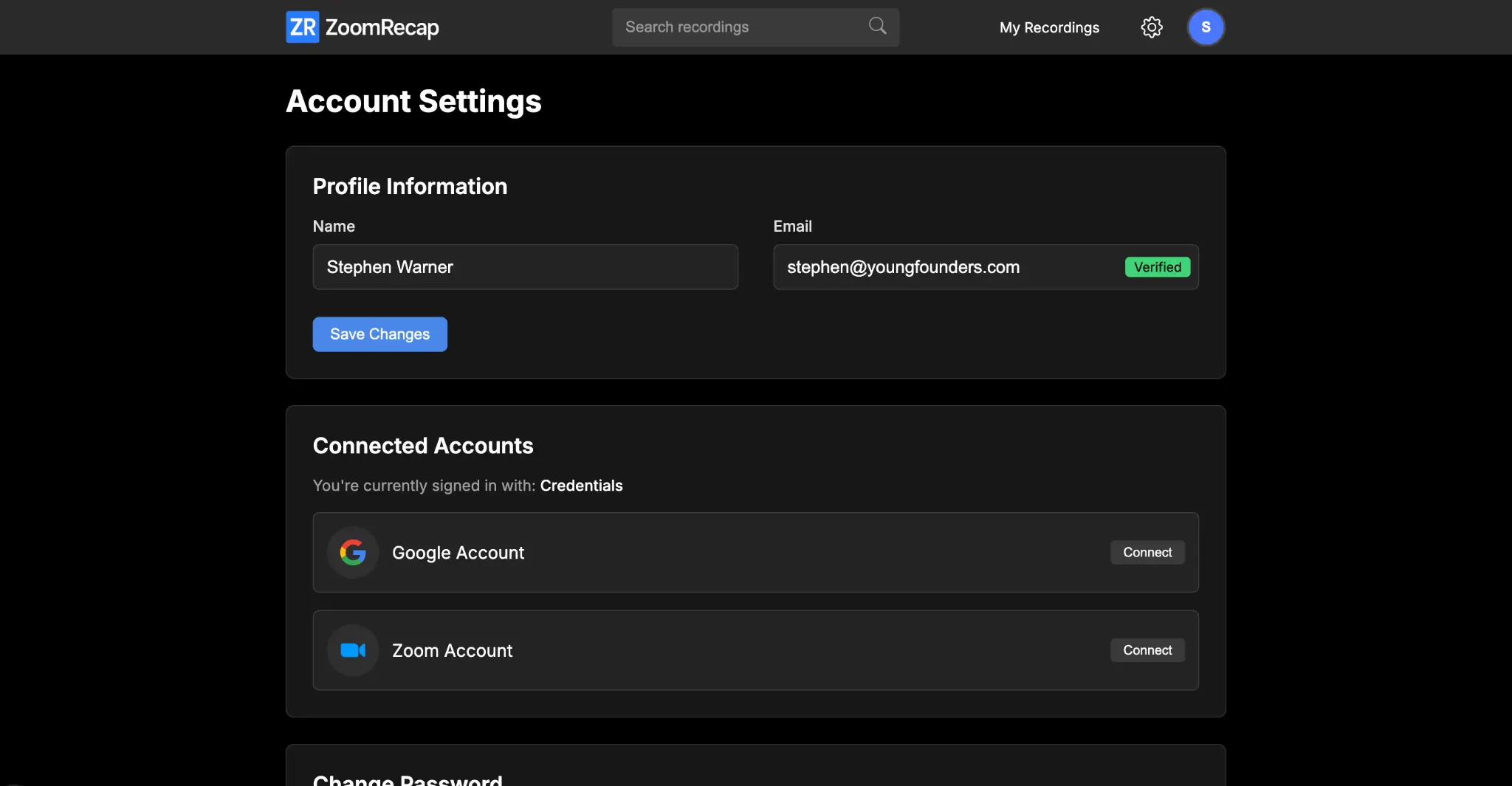The image size is (1512, 786).
Task: Click the ZR logo icon
Action: [x=301, y=27]
